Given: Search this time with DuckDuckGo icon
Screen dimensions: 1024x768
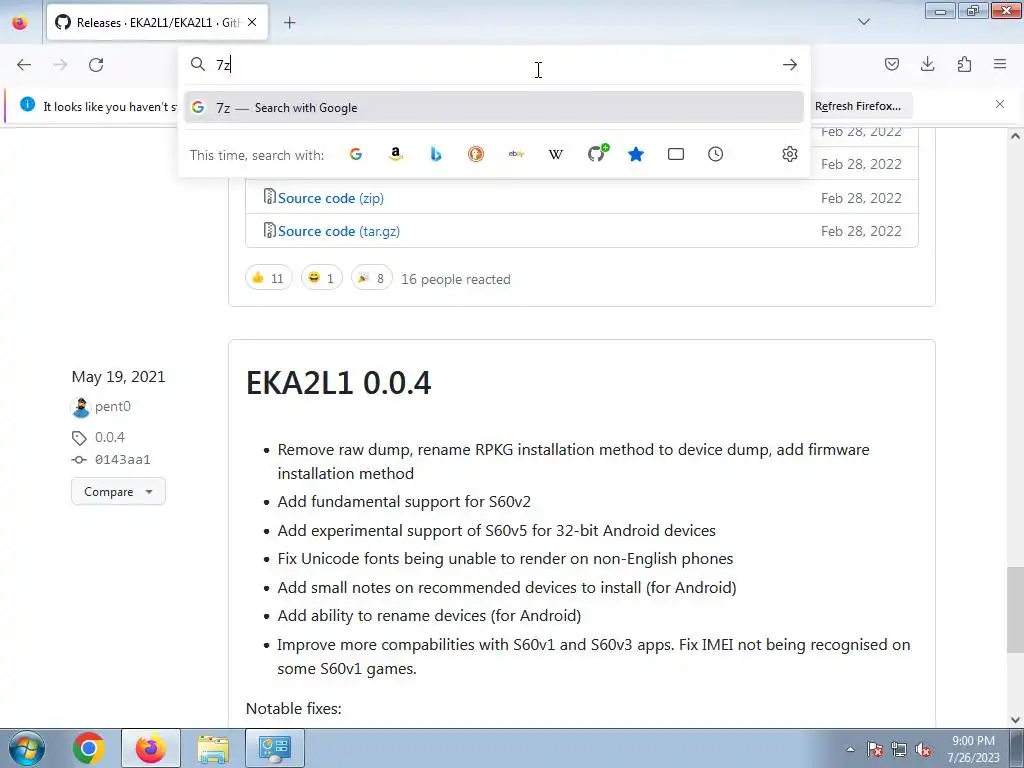Looking at the screenshot, I should point(475,154).
